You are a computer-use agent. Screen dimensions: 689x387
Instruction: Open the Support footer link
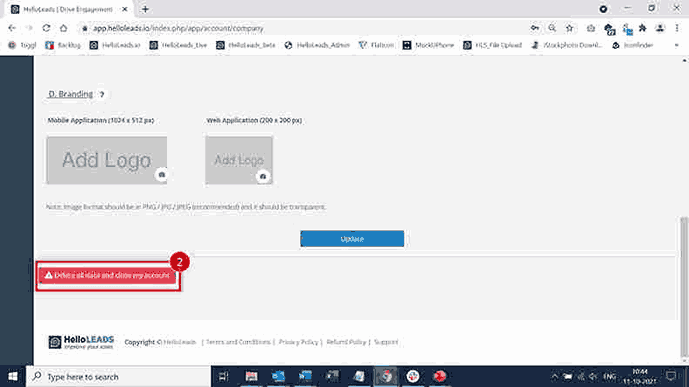[386, 342]
